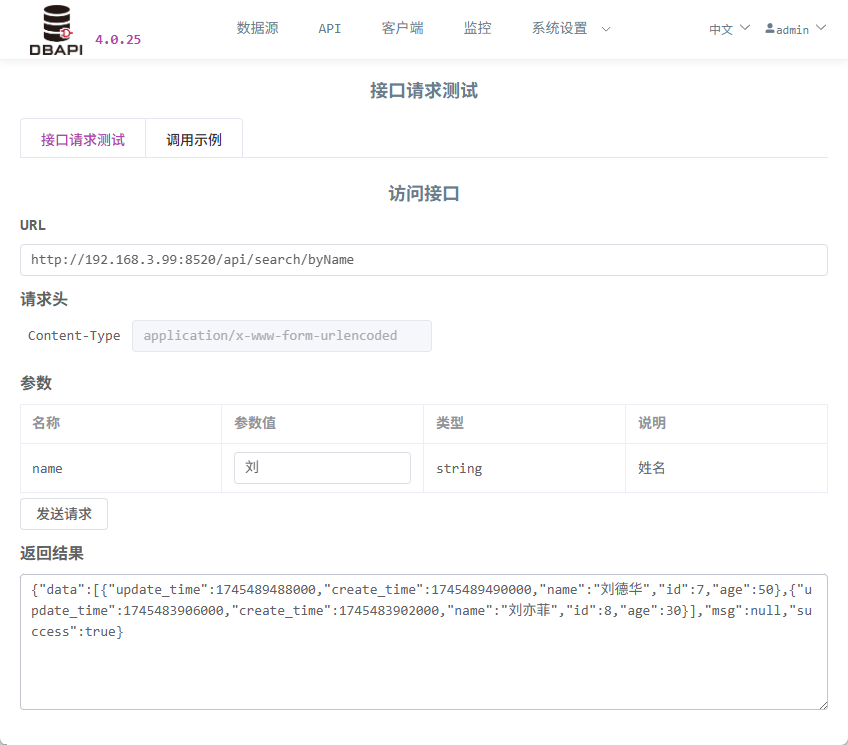Click the 接口请求测试 page title

[423, 90]
